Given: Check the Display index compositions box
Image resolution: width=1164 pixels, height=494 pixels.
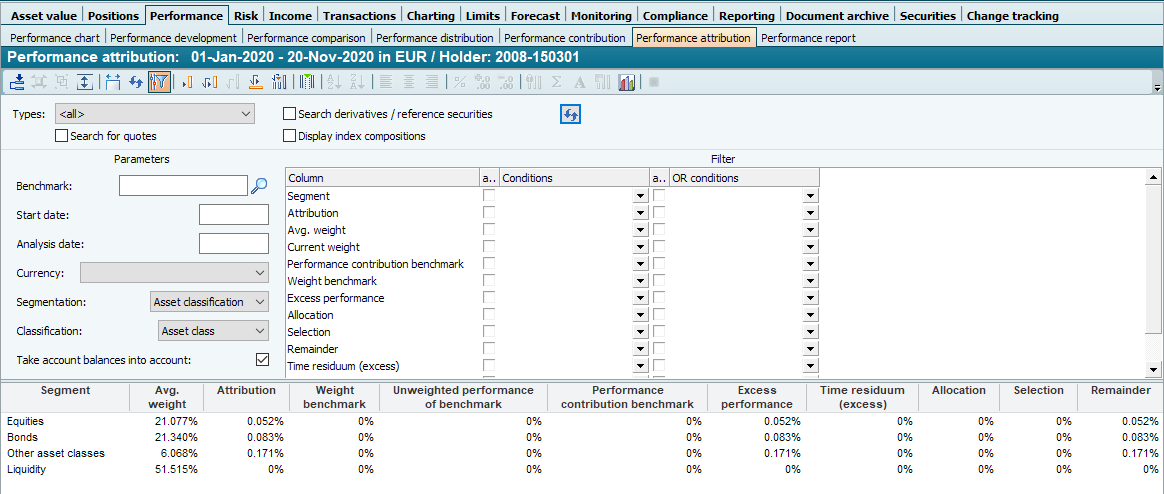Looking at the screenshot, I should coord(290,136).
